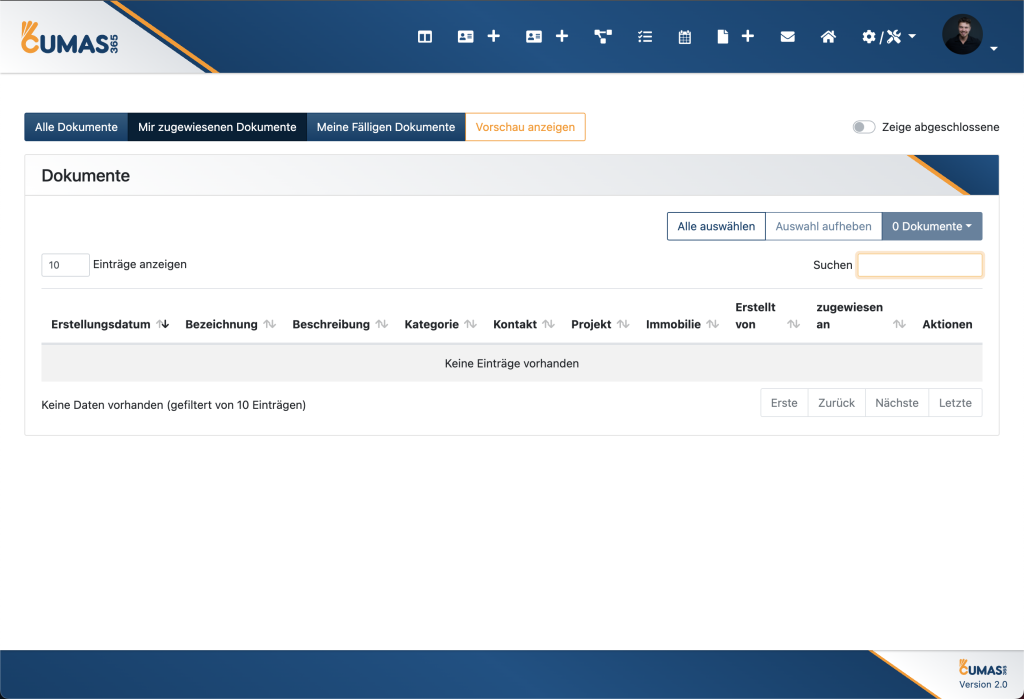Select 'Meine Fälligen Dokumente' tab
The image size is (1024, 699).
click(386, 127)
